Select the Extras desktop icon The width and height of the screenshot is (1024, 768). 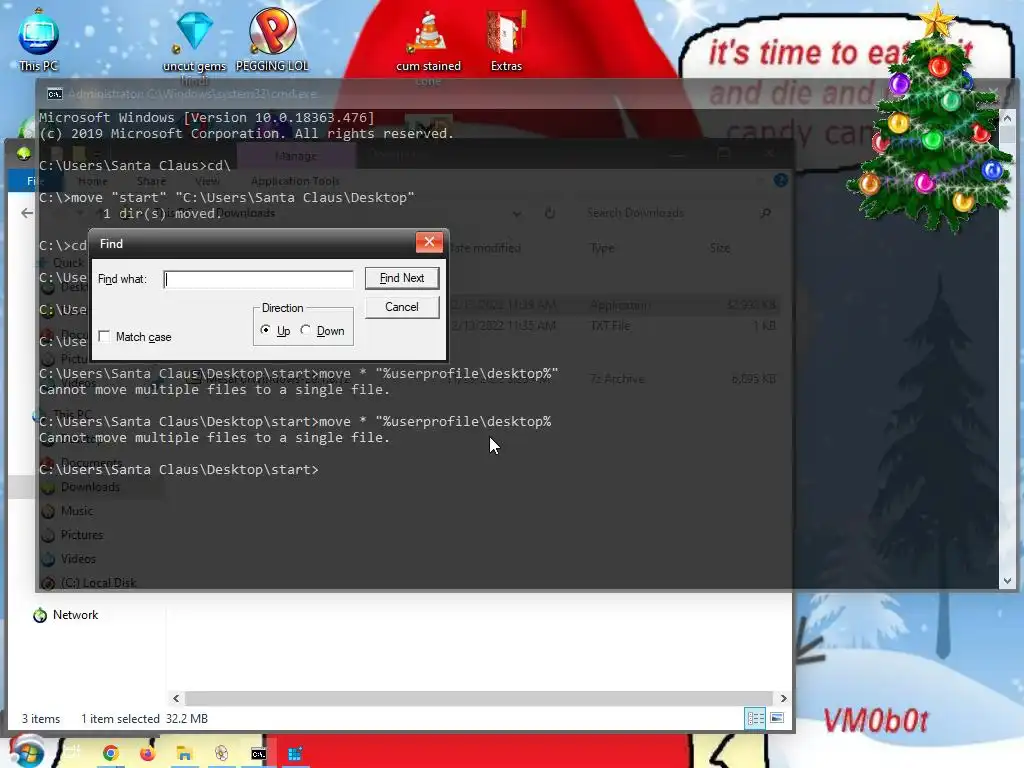(506, 40)
